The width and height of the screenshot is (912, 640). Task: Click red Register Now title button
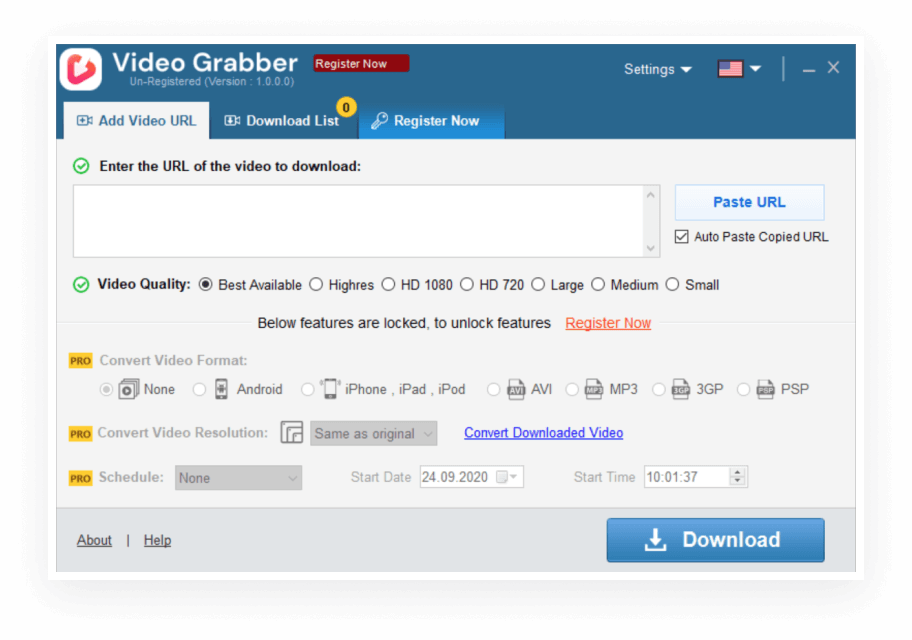(361, 63)
